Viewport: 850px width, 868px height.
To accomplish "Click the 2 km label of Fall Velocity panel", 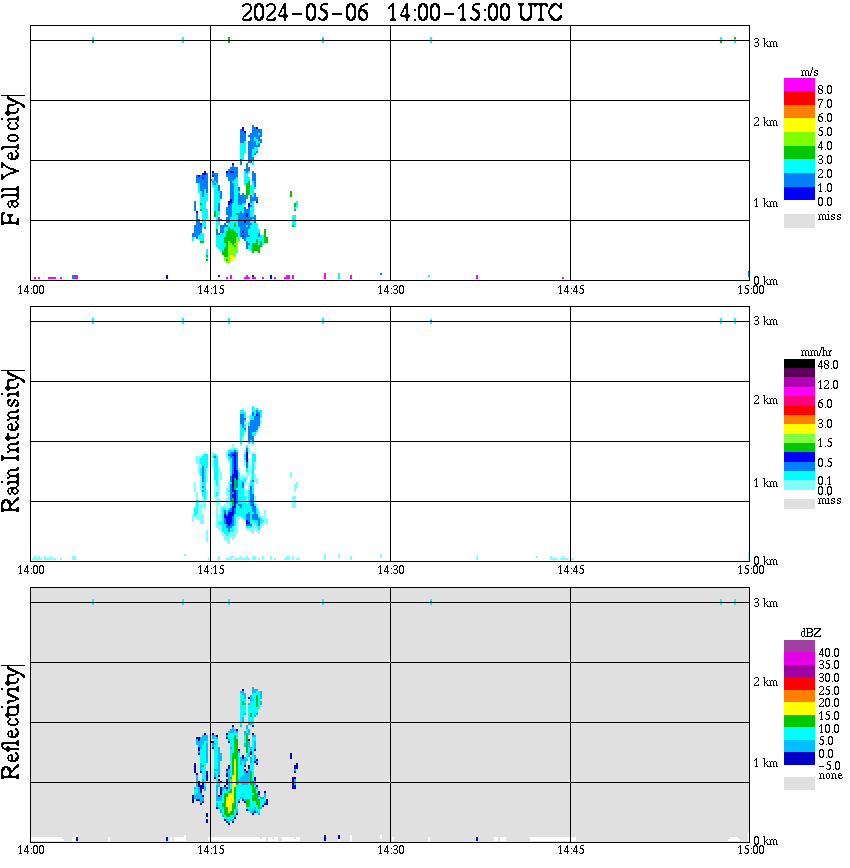I will point(765,122).
